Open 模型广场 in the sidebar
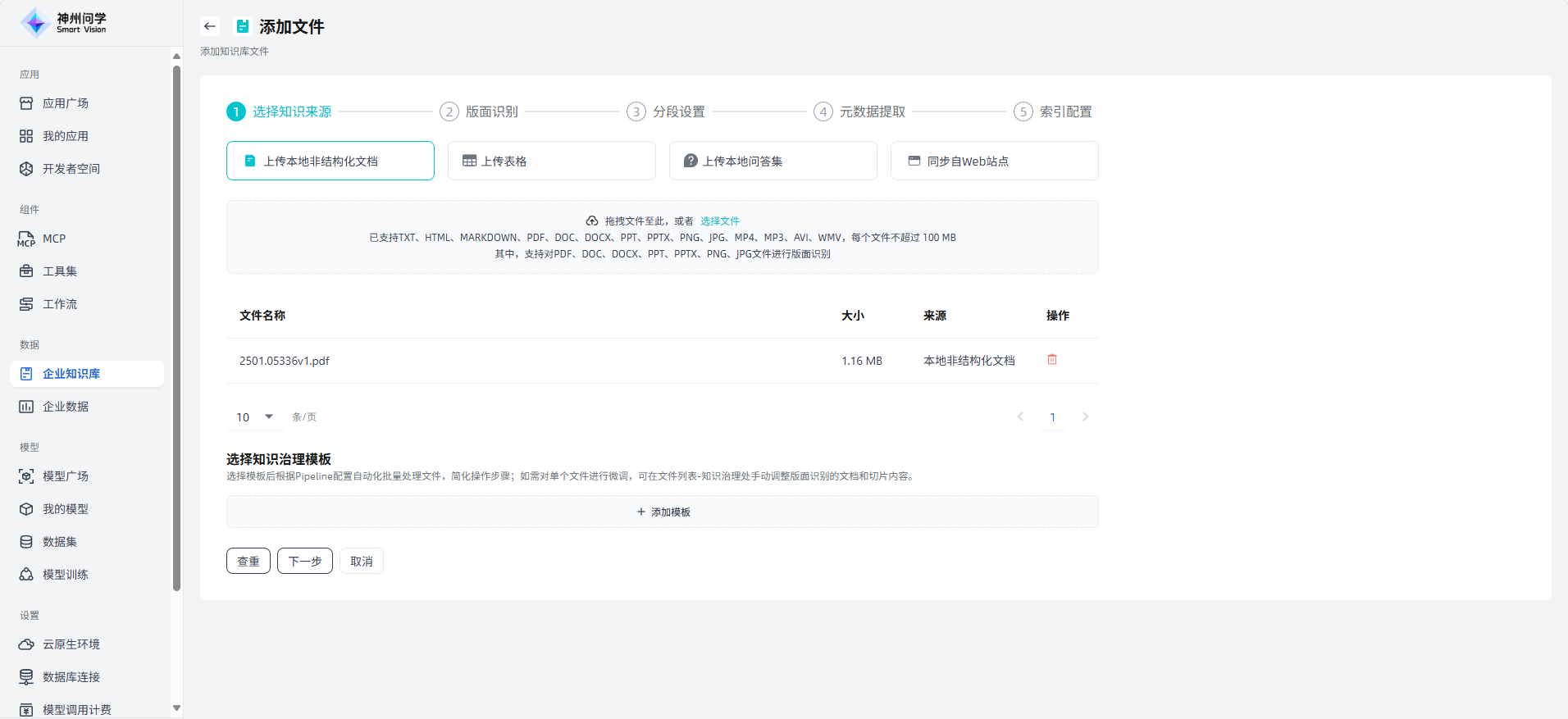Image resolution: width=1568 pixels, height=719 pixels. point(66,476)
